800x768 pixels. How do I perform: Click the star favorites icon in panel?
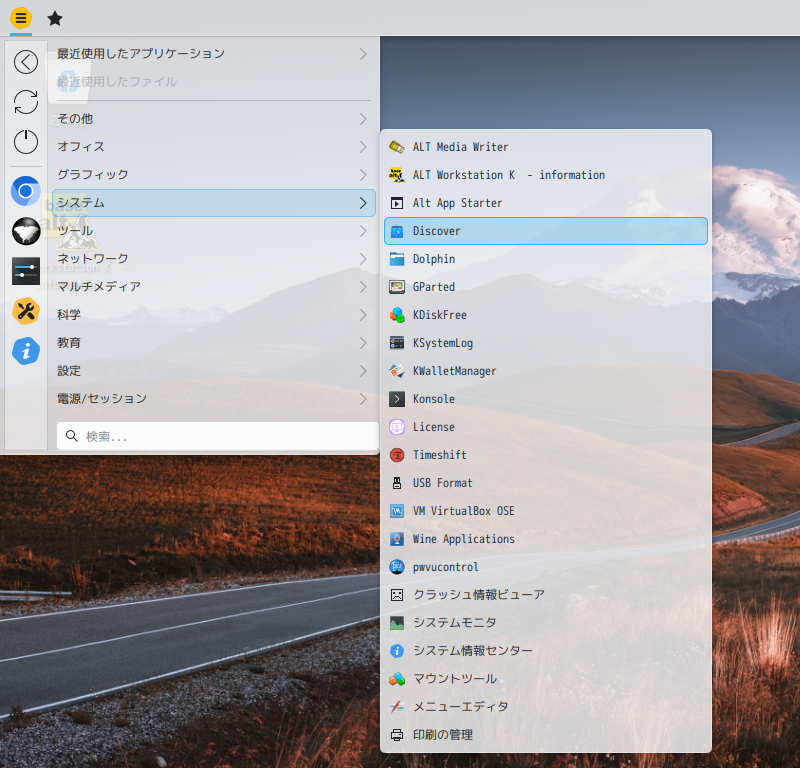[x=55, y=19]
